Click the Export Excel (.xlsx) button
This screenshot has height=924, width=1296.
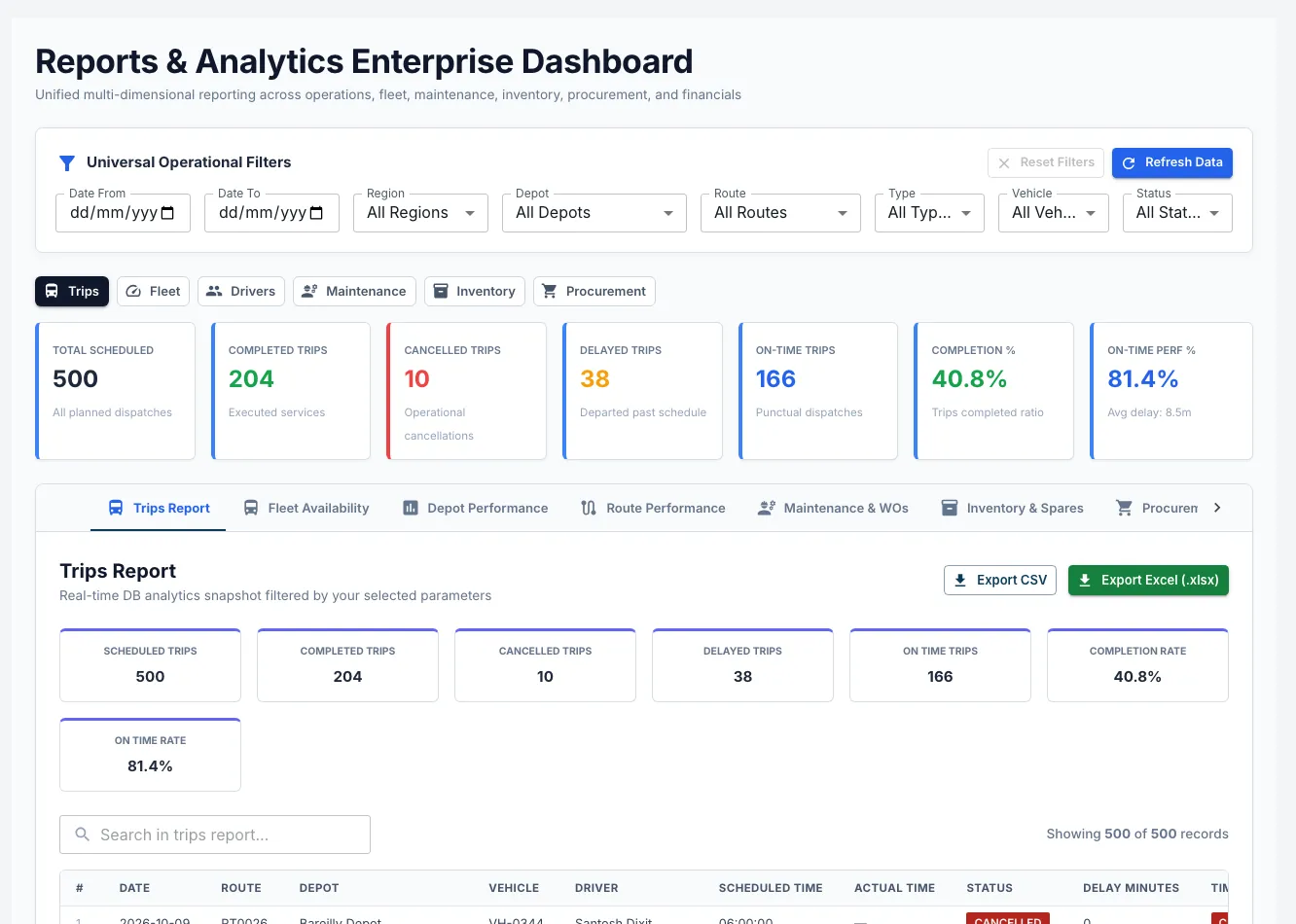[1148, 580]
